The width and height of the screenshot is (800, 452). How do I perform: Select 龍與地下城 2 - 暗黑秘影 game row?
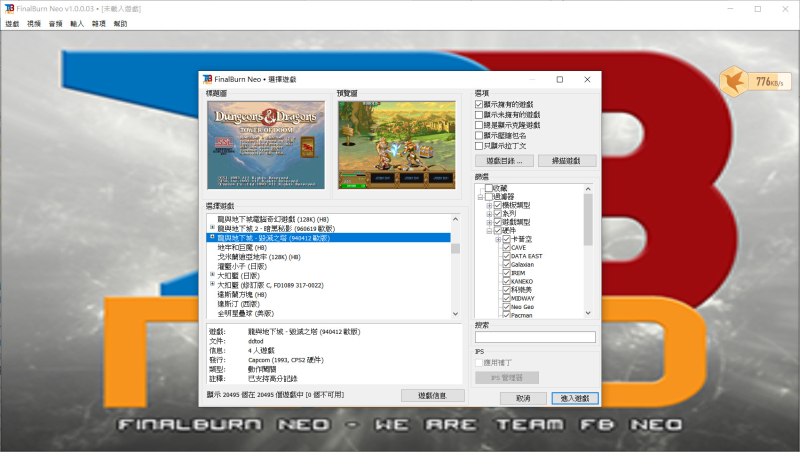click(276, 229)
